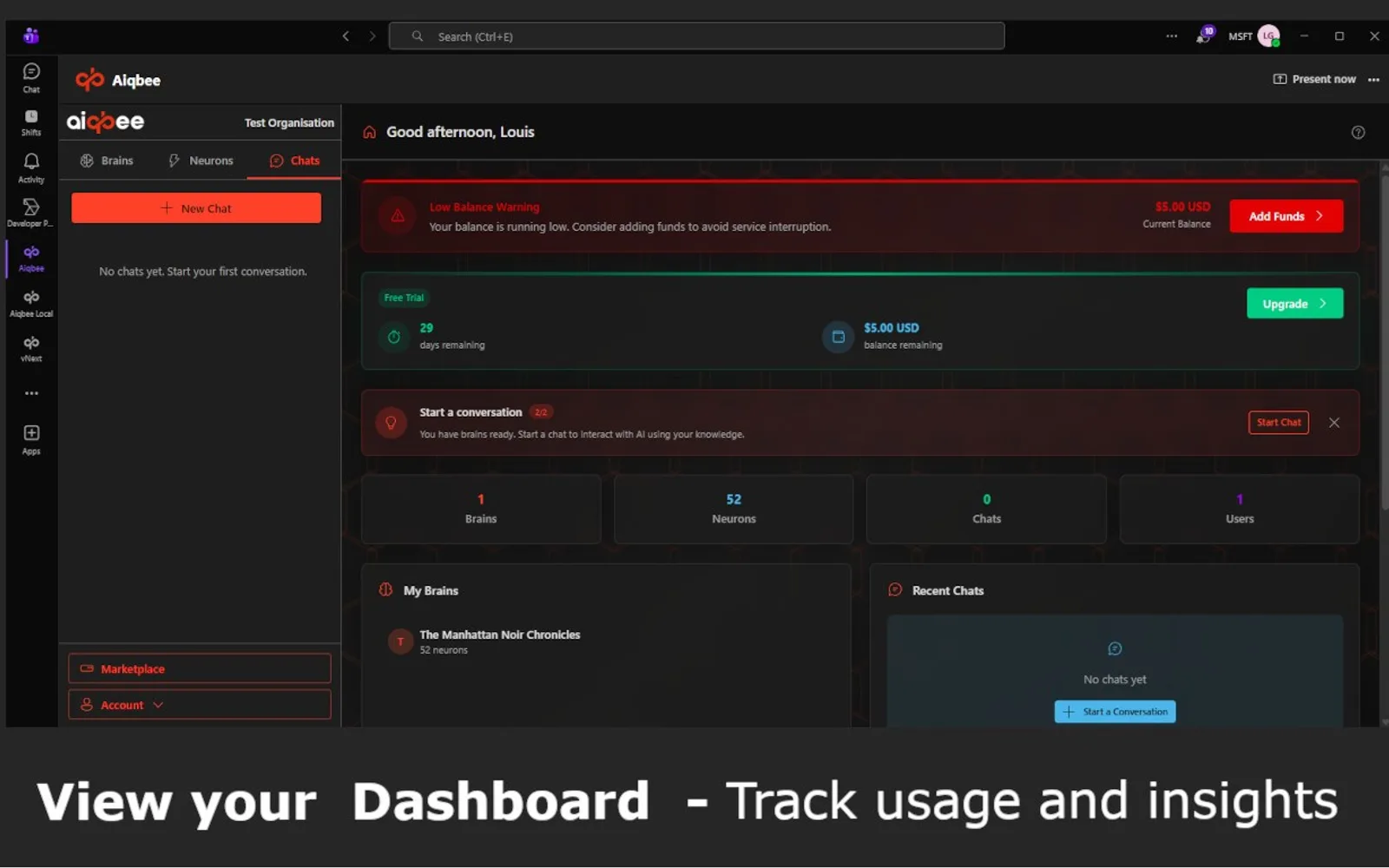Viewport: 1389px width, 868px height.
Task: Switch to the Brains tab
Action: click(x=107, y=161)
